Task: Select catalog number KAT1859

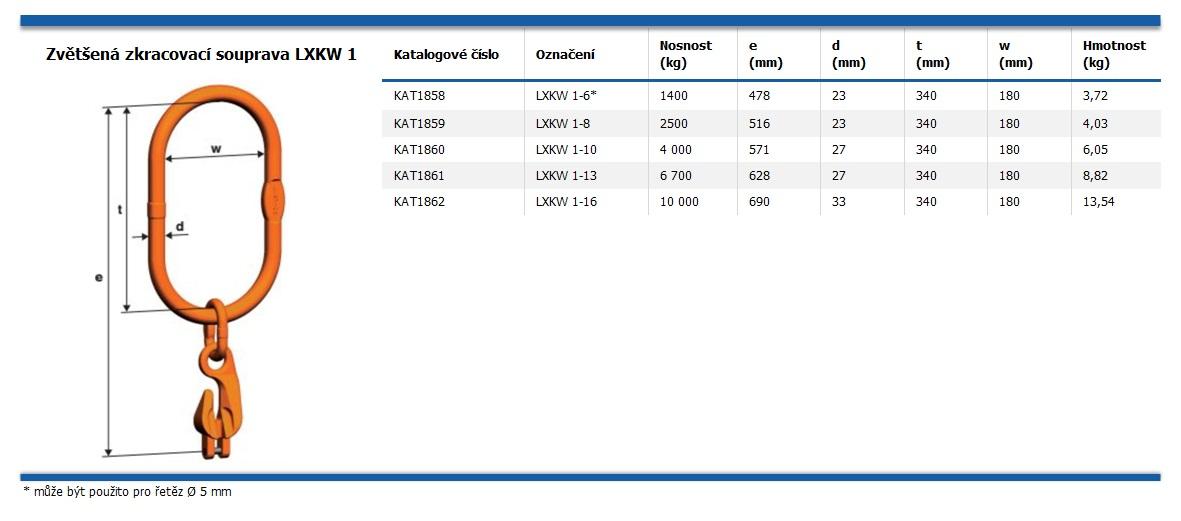Action: coord(420,124)
